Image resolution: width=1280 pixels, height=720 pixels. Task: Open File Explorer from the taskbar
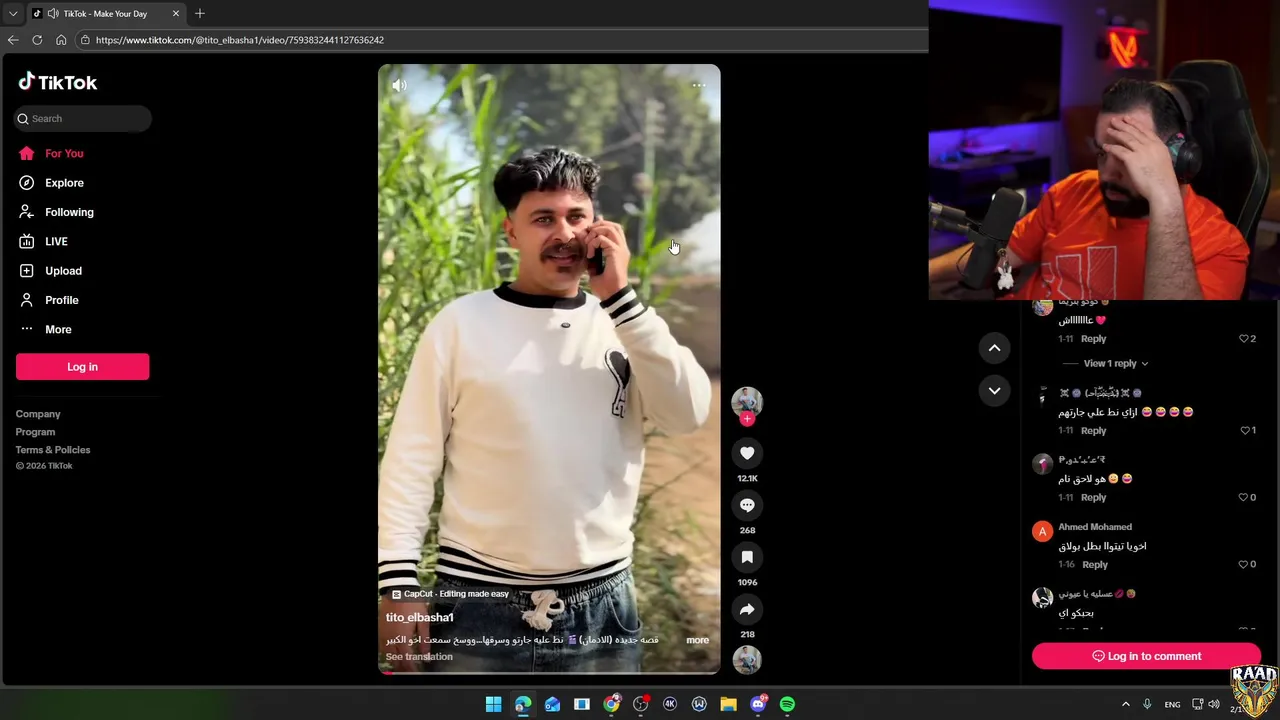(728, 704)
